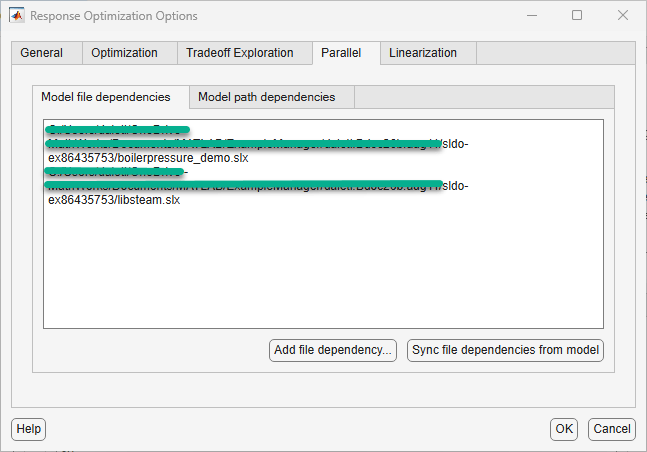Click the Response Optimization Options title
This screenshot has width=647, height=452.
pos(114,16)
